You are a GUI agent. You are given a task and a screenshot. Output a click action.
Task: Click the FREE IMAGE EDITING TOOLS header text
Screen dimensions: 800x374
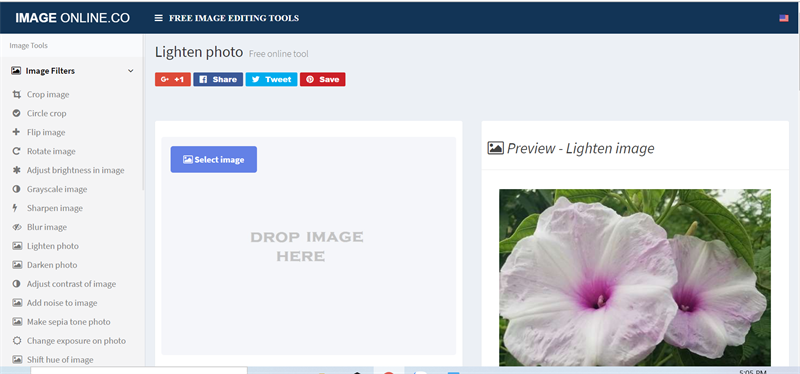(234, 18)
